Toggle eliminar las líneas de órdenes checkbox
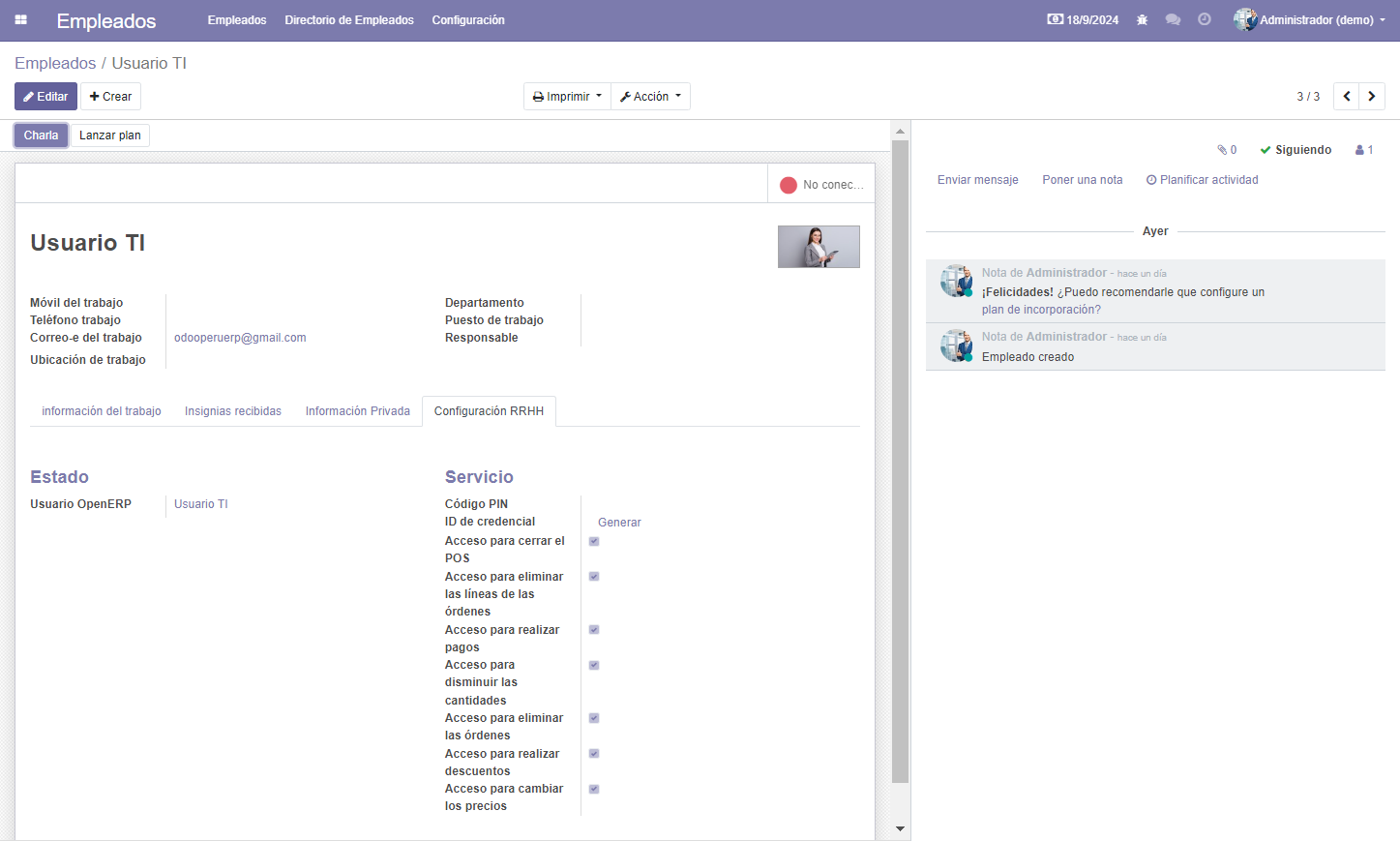This screenshot has width=1400, height=841. 594,577
